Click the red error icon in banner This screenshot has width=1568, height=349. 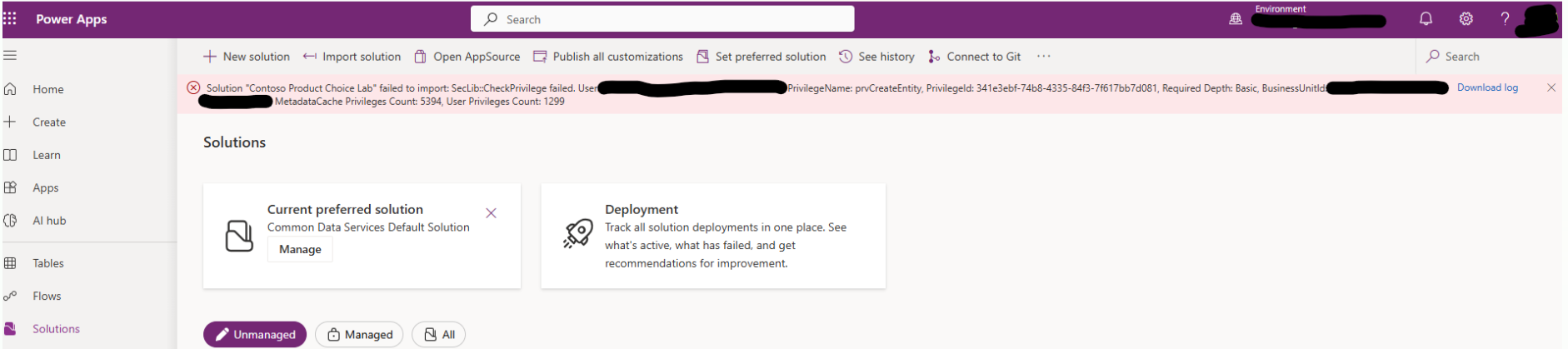[193, 87]
